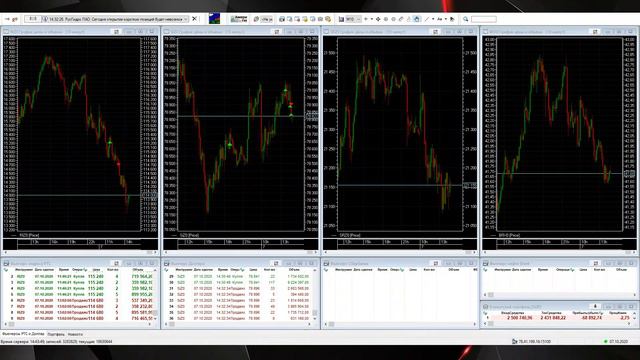
Task: Switch to the Фьючерсы РТС и Доллар tab
Action: [23, 334]
